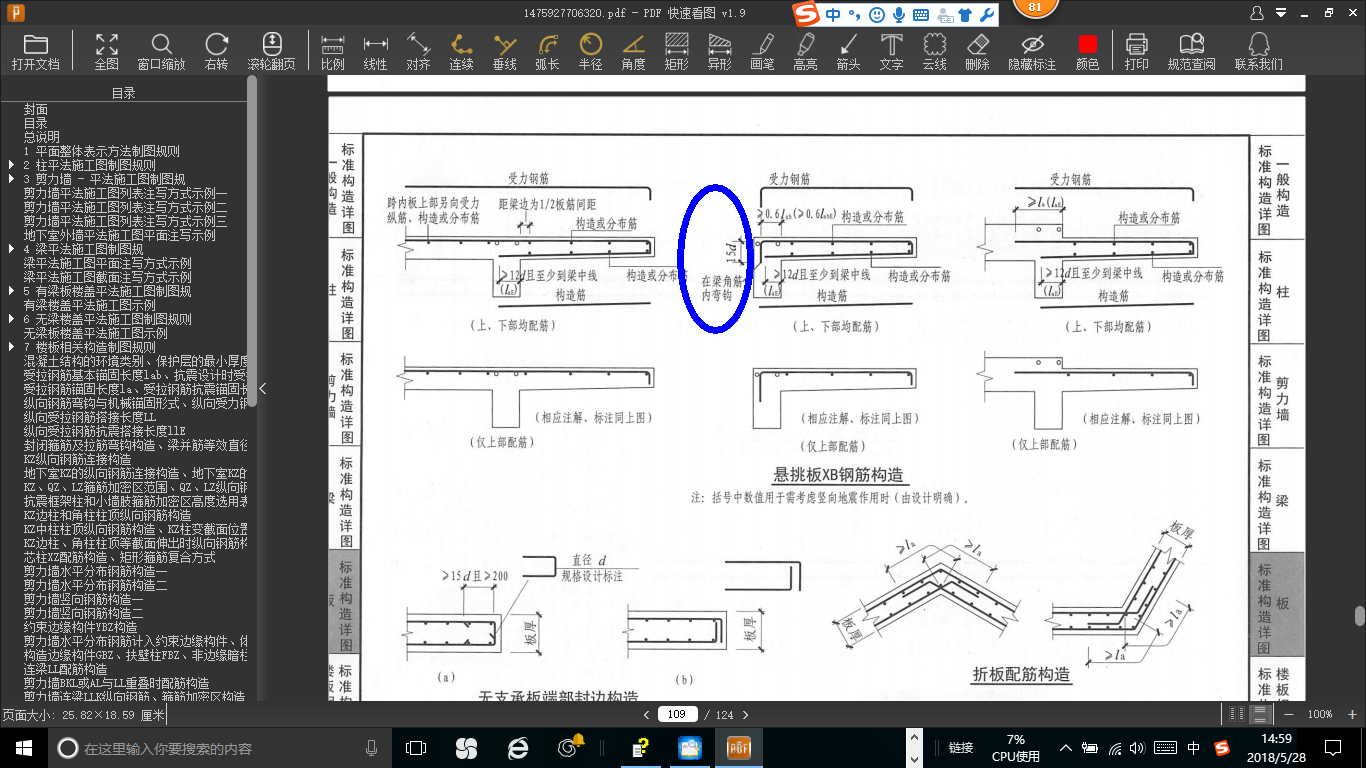Select the 画笔 brush tool
Image resolution: width=1366 pixels, height=768 pixels.
point(763,51)
